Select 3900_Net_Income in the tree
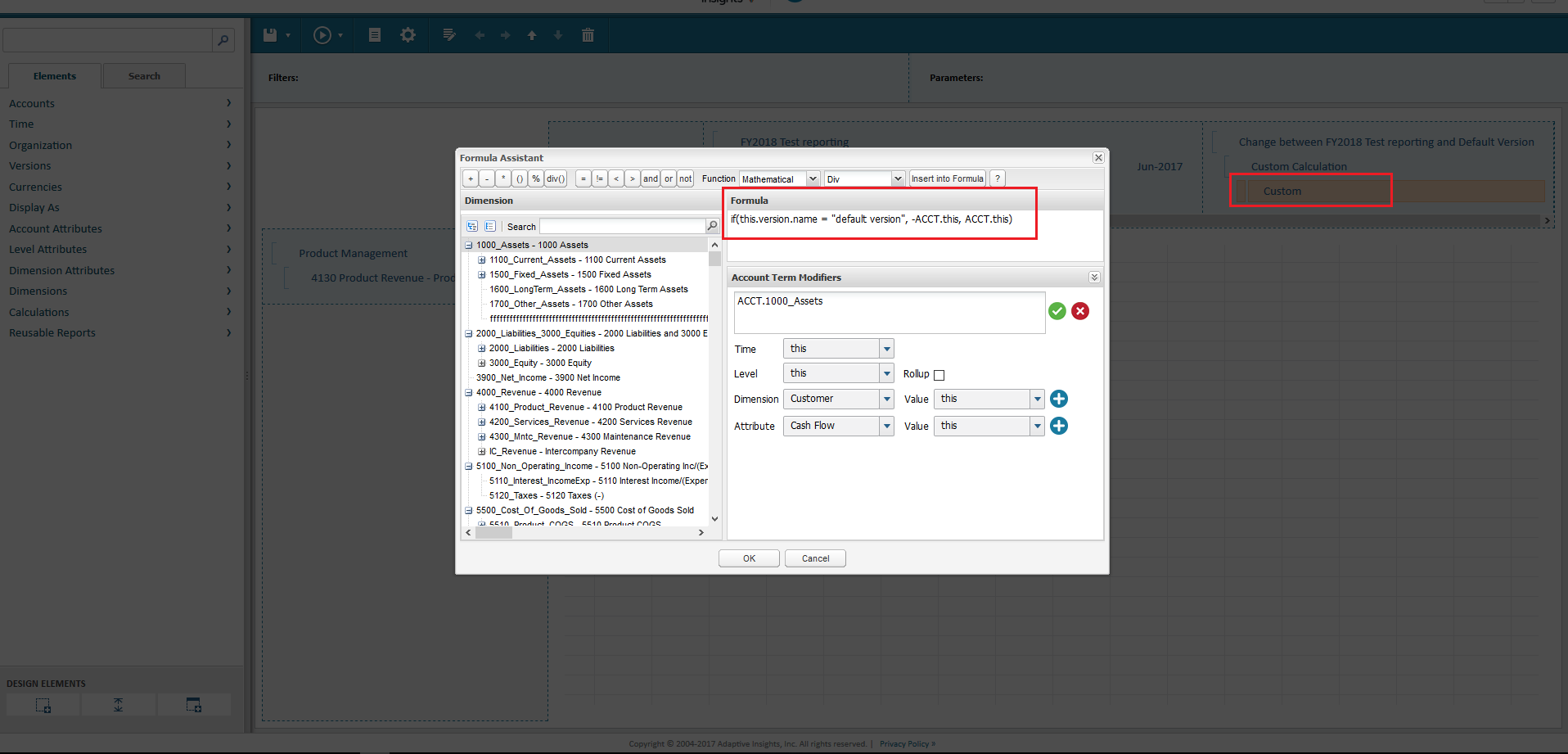1568x754 pixels. point(548,377)
